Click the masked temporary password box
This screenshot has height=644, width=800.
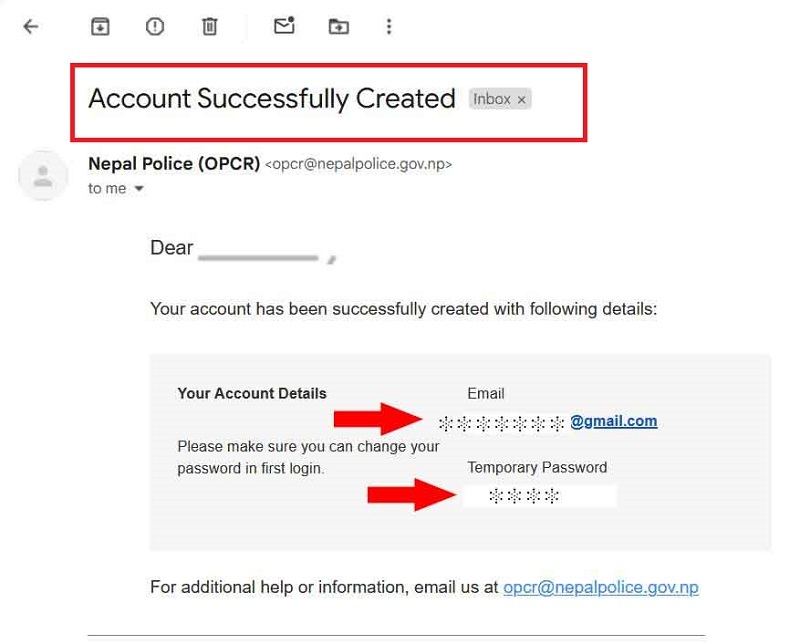point(539,496)
